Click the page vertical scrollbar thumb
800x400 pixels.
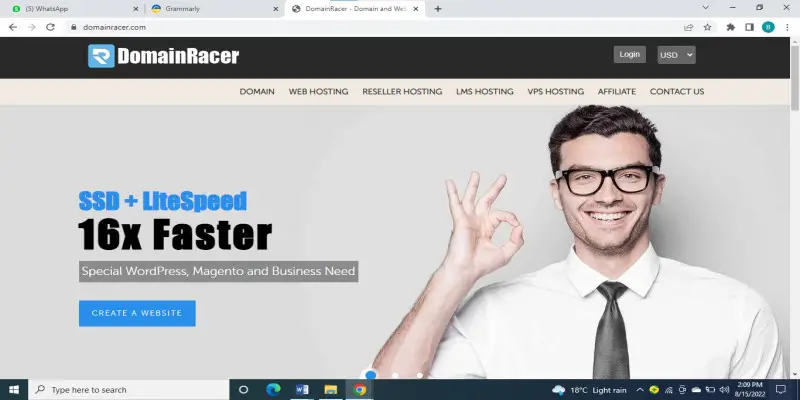tap(794, 77)
